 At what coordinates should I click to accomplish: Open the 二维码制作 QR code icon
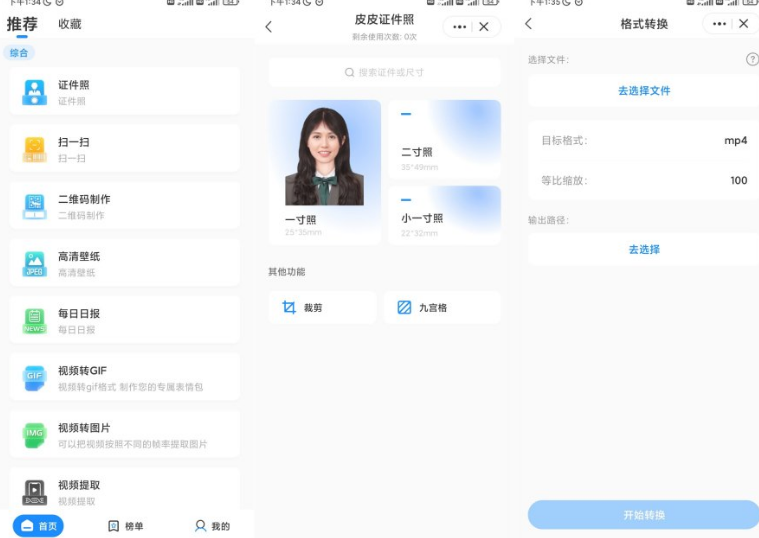click(x=34, y=206)
